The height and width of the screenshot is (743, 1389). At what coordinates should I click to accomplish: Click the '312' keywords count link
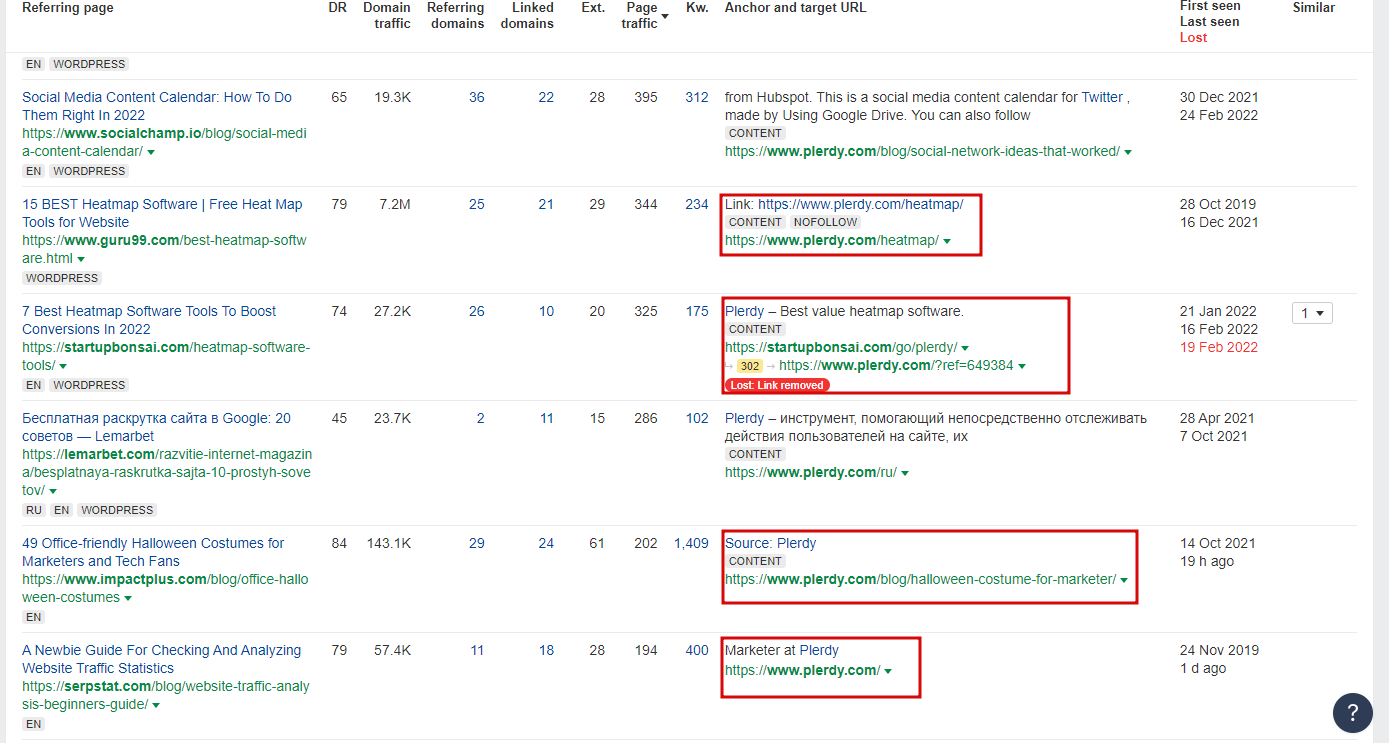[x=697, y=97]
